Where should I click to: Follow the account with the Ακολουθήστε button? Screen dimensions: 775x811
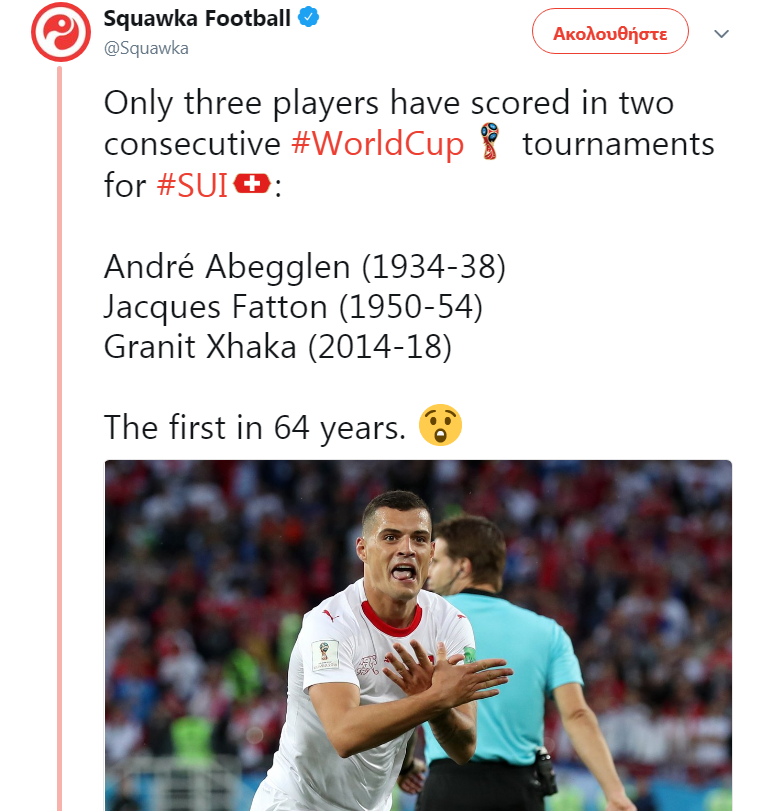coord(610,31)
